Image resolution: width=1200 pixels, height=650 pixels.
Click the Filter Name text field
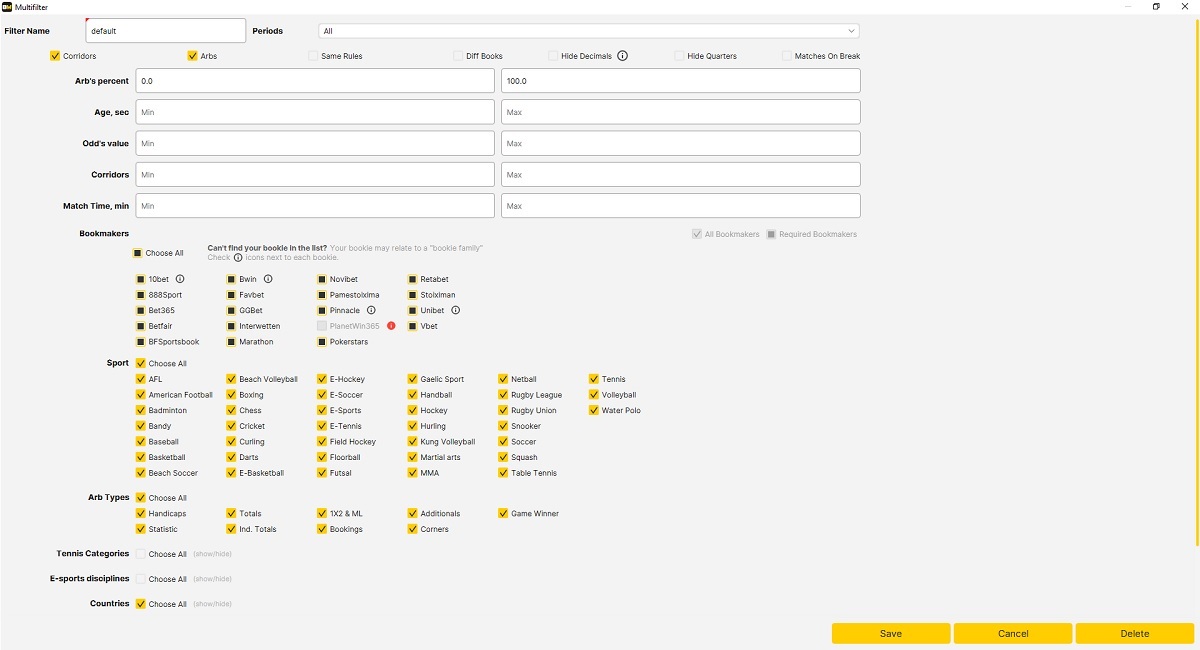coord(165,31)
